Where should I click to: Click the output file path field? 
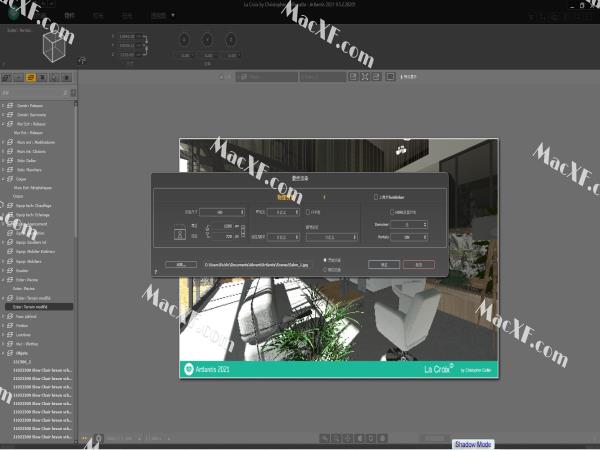[x=256, y=264]
